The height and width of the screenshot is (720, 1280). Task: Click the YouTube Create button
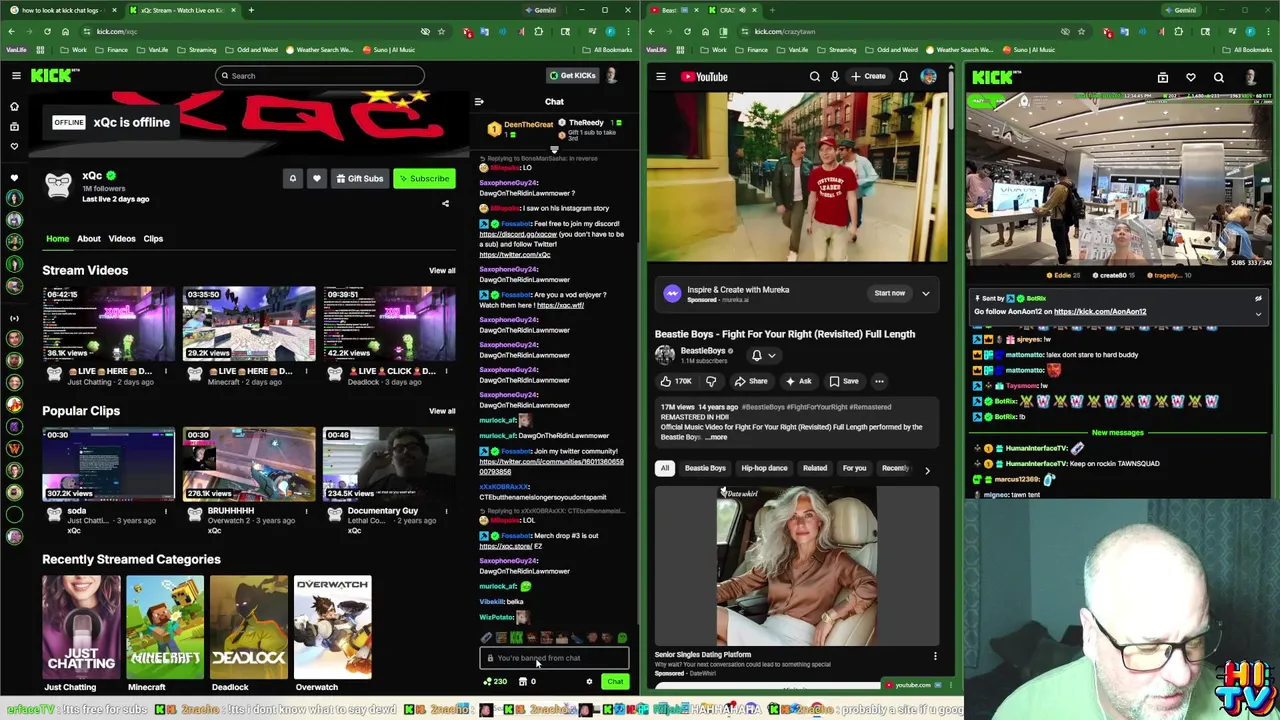[868, 76]
